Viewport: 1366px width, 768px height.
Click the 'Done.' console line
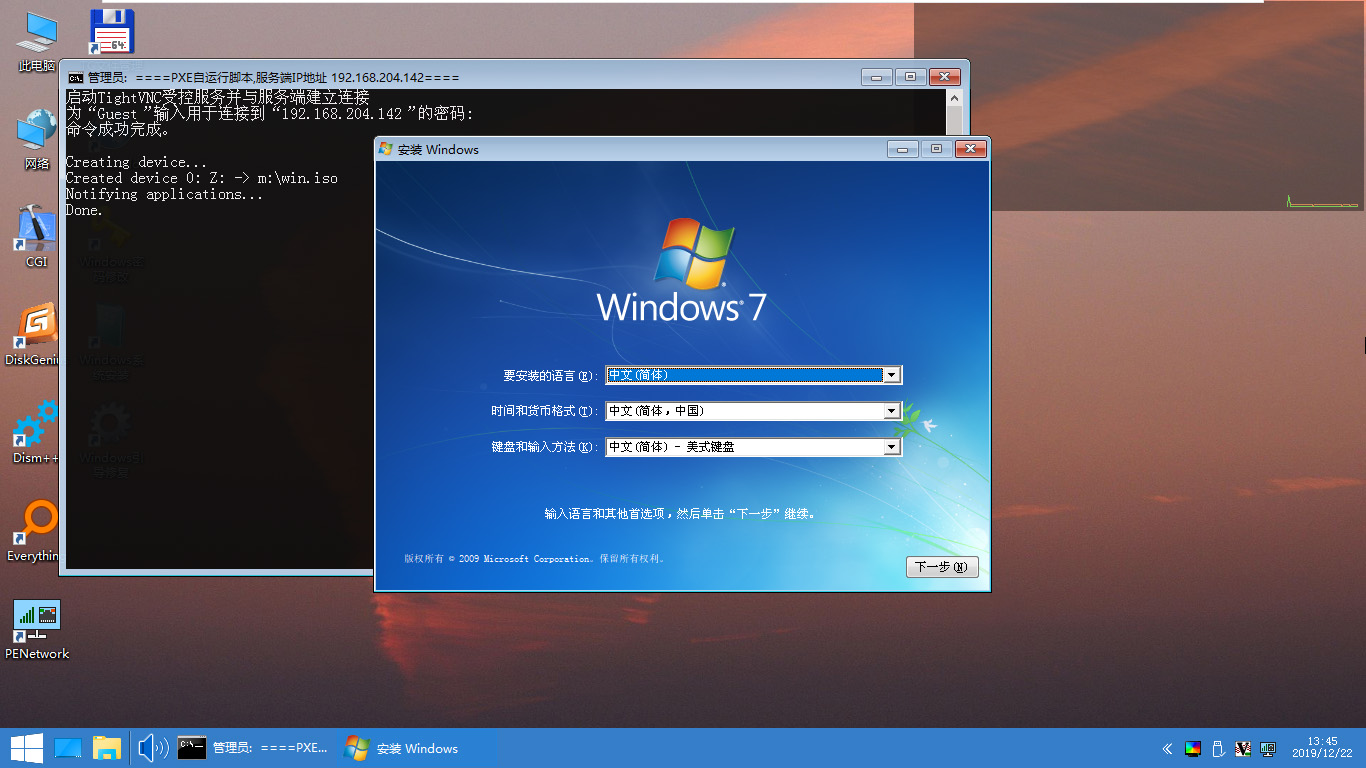85,210
